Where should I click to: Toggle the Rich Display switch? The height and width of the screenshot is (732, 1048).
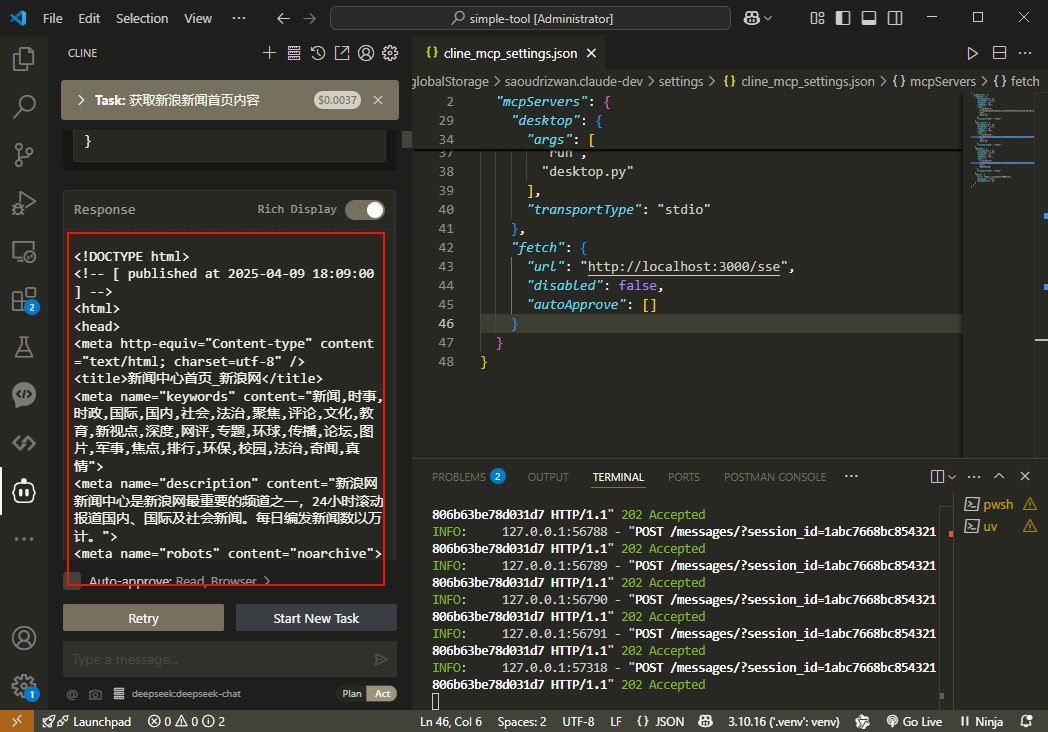click(x=364, y=209)
